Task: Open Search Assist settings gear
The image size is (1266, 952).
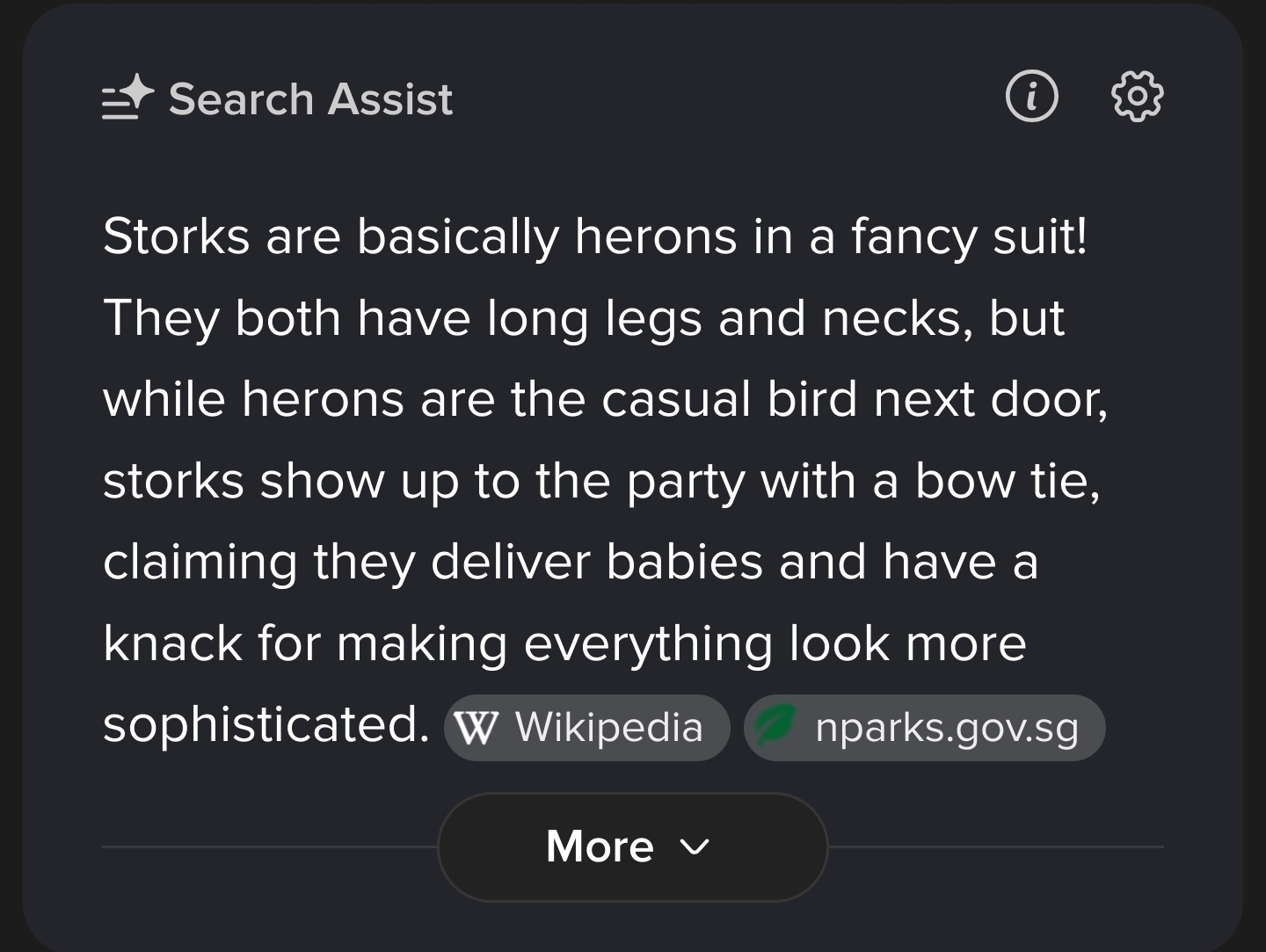Action: tap(1137, 97)
